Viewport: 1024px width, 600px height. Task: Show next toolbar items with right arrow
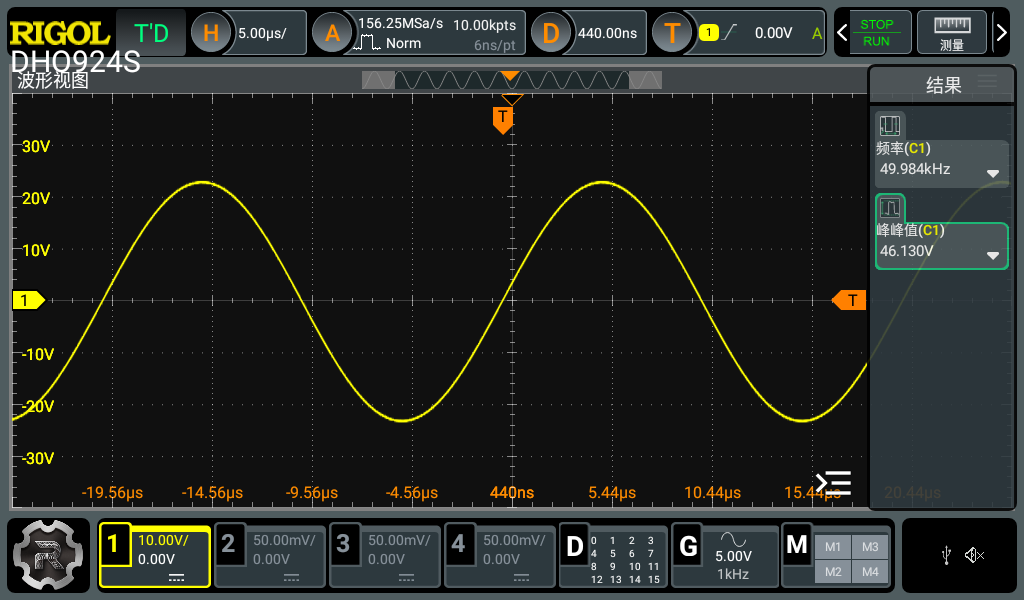click(1001, 33)
